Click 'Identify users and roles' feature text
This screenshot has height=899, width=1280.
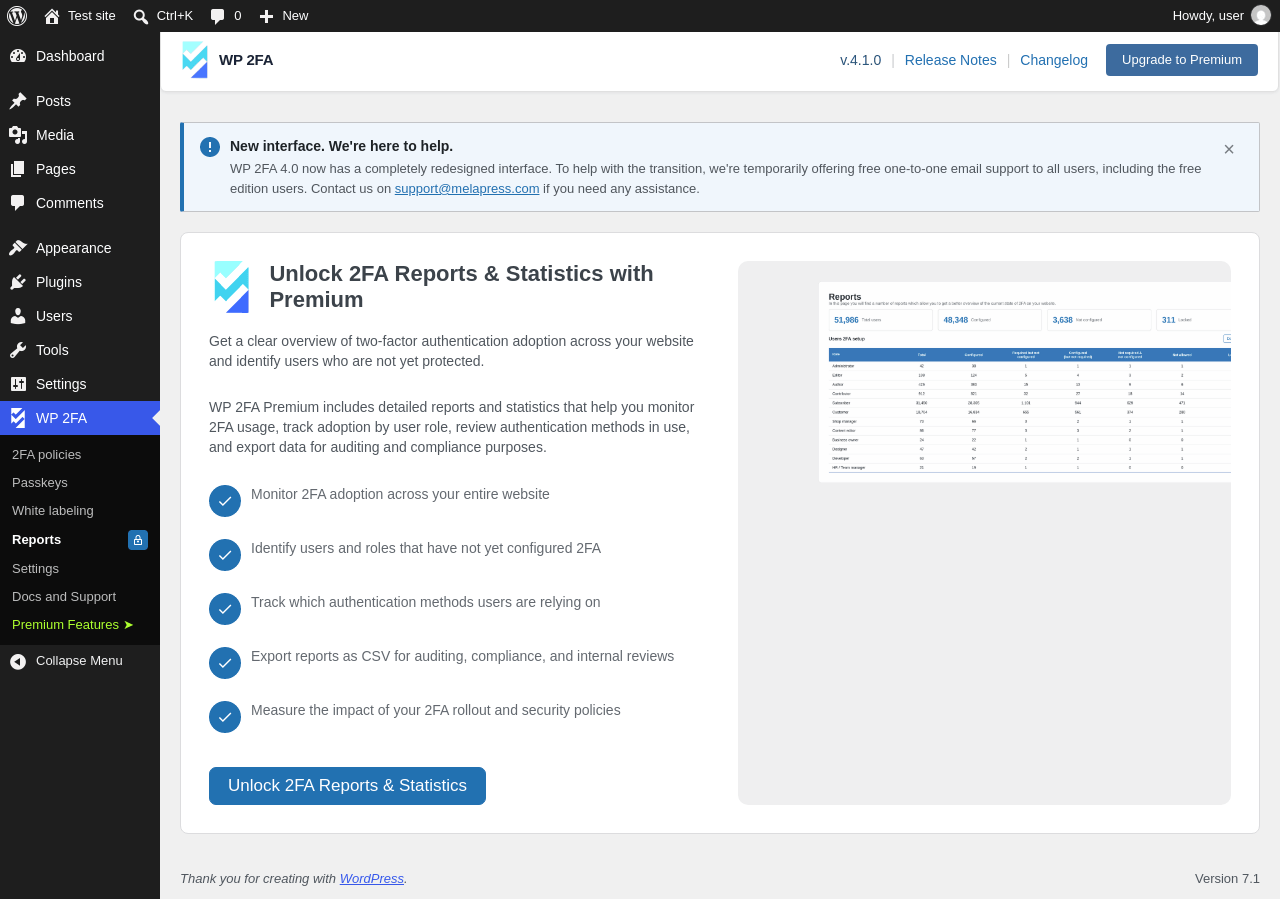(426, 548)
